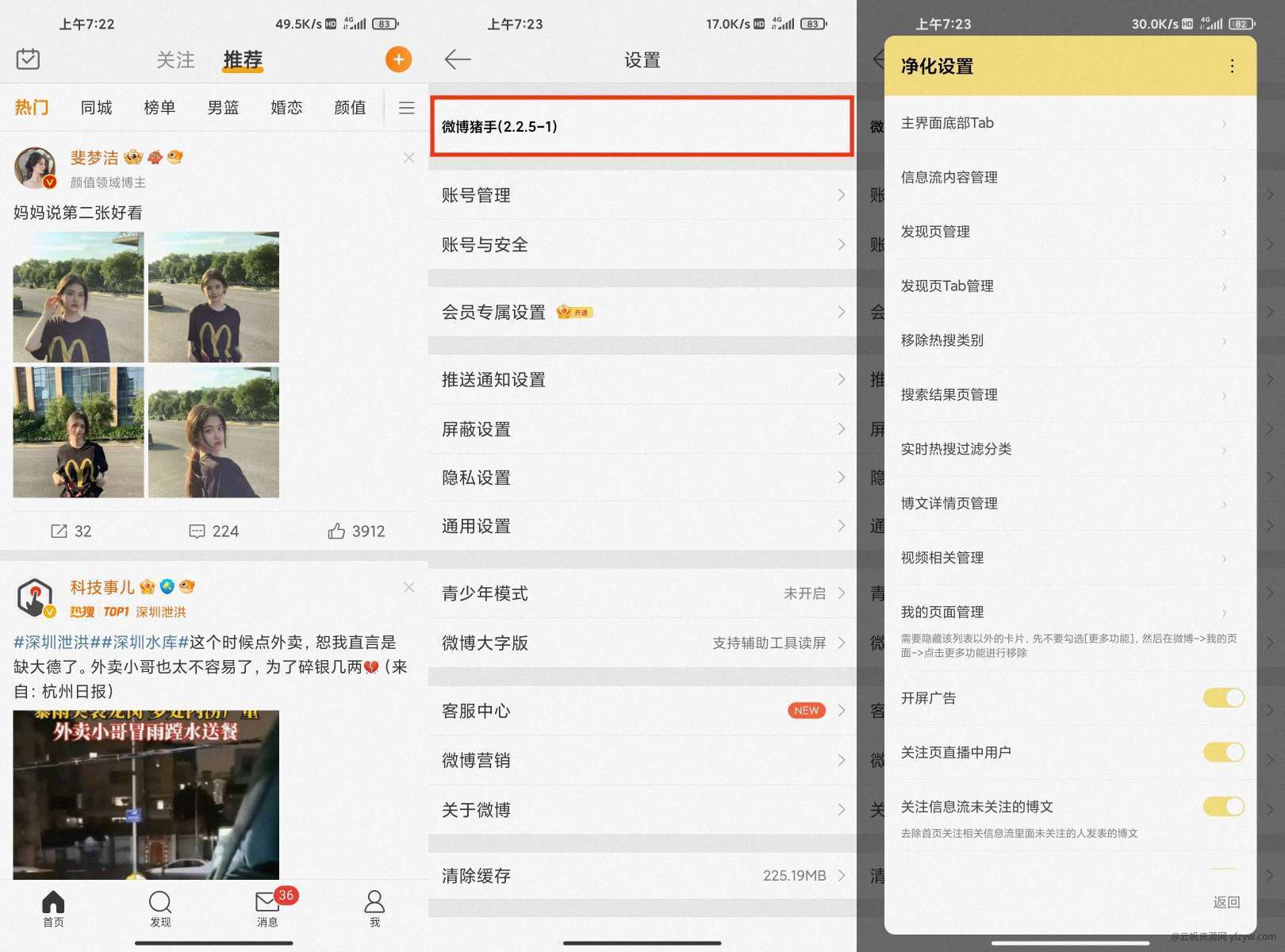Tap back arrow in 设置 screen
This screenshot has width=1285, height=952.
[458, 59]
